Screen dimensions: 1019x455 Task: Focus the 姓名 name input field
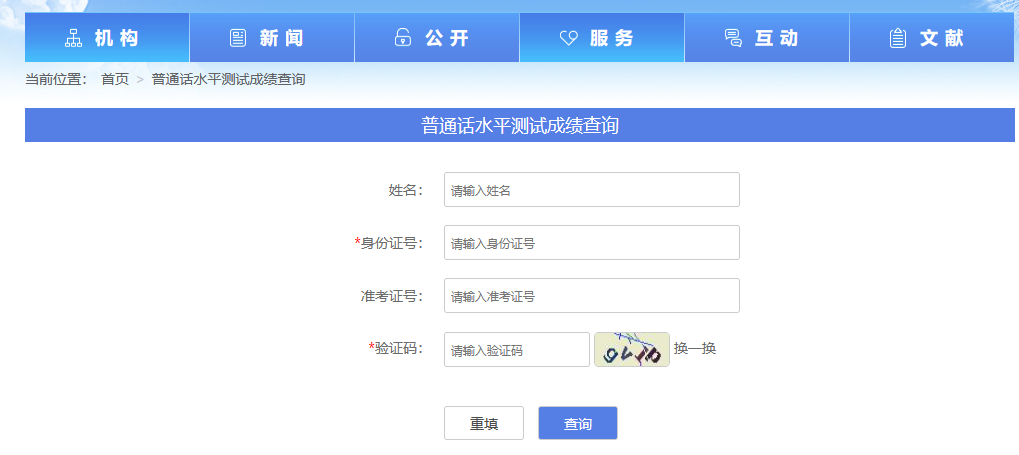(x=591, y=190)
